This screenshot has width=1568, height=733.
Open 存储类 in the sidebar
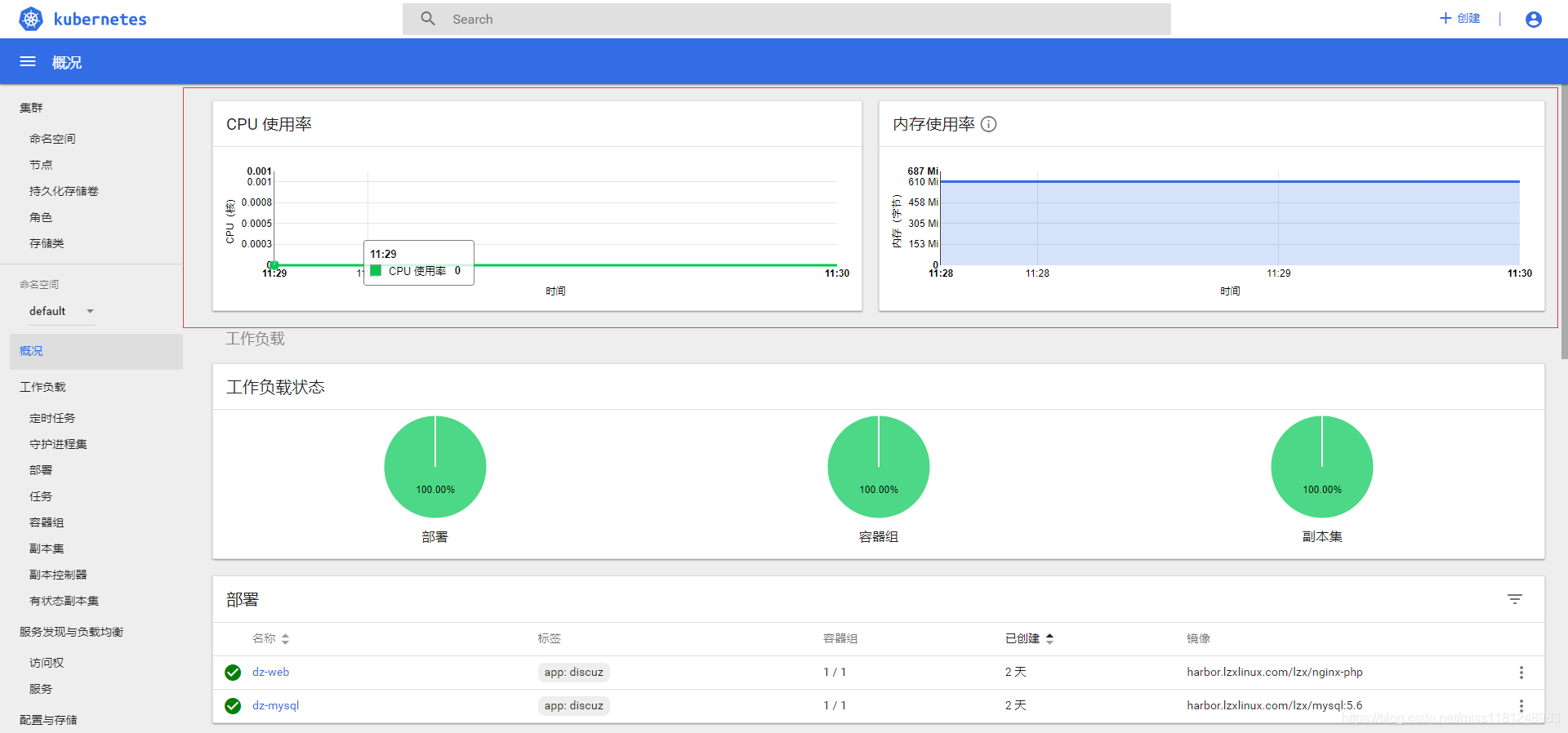tap(47, 243)
